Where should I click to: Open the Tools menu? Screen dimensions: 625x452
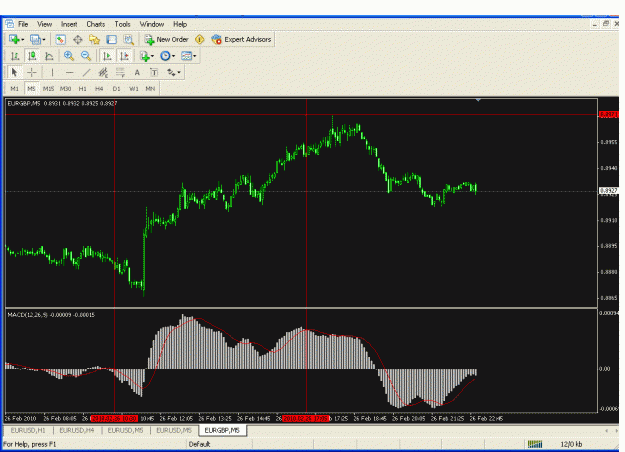[x=122, y=24]
